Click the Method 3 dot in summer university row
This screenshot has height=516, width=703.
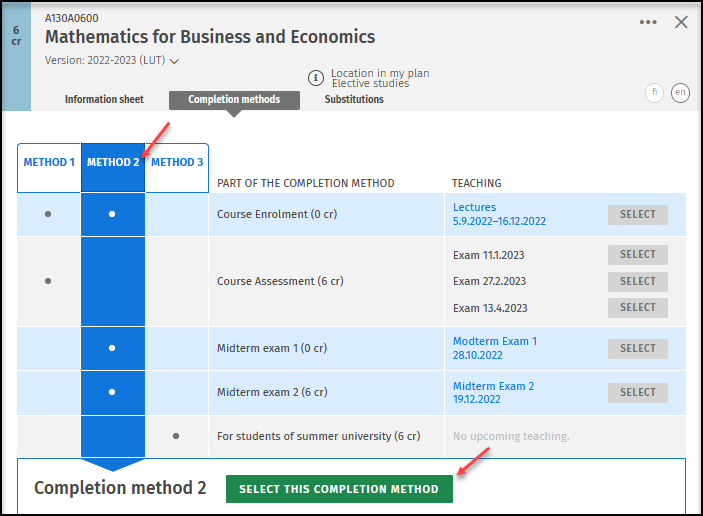pyautogui.click(x=176, y=436)
